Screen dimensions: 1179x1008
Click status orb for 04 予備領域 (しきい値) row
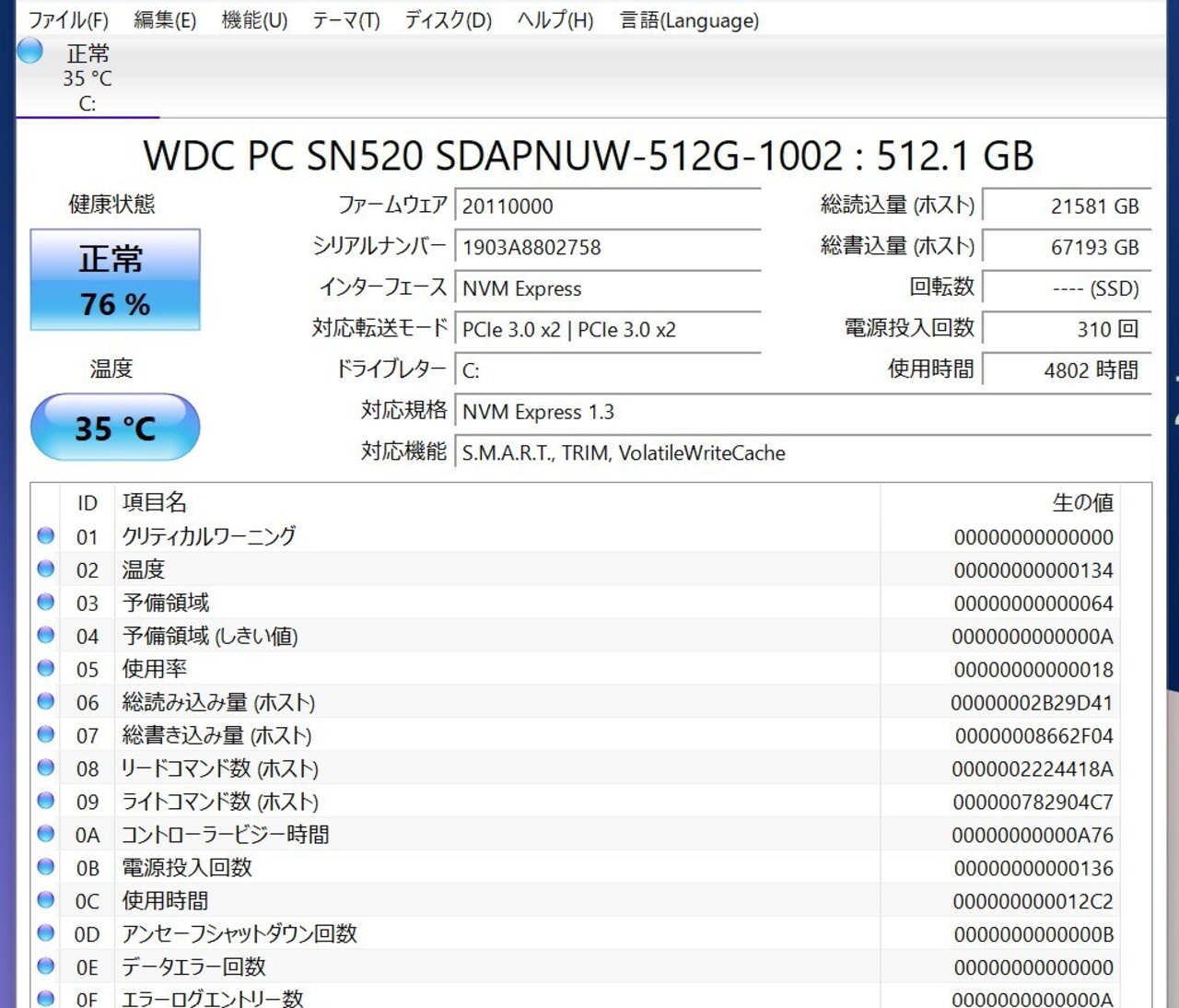click(x=46, y=635)
